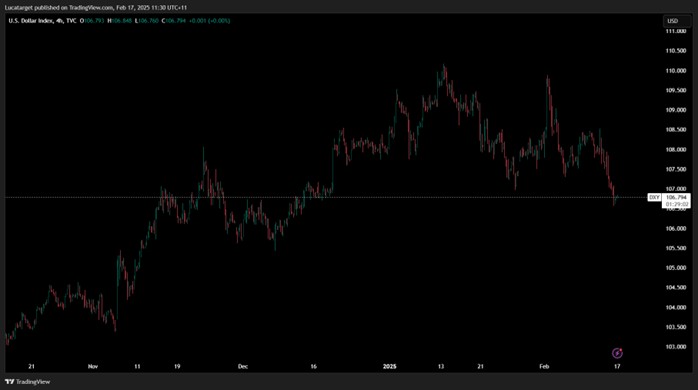Click the 17 date on time axis
698x390 pixels.
click(x=617, y=366)
